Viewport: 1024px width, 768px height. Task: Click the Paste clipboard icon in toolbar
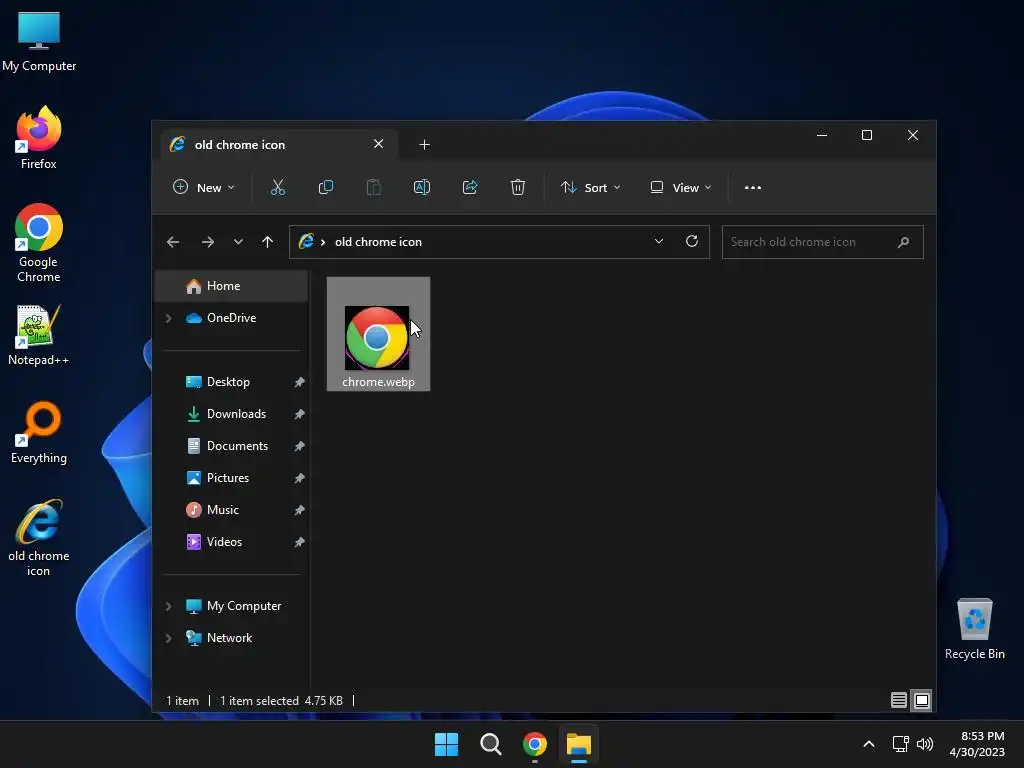click(x=374, y=187)
